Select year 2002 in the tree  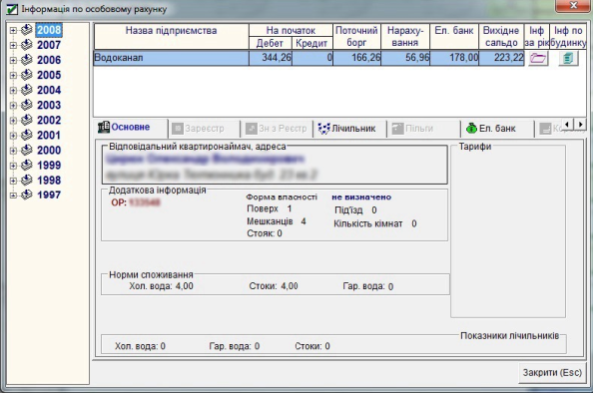pyautogui.click(x=49, y=120)
